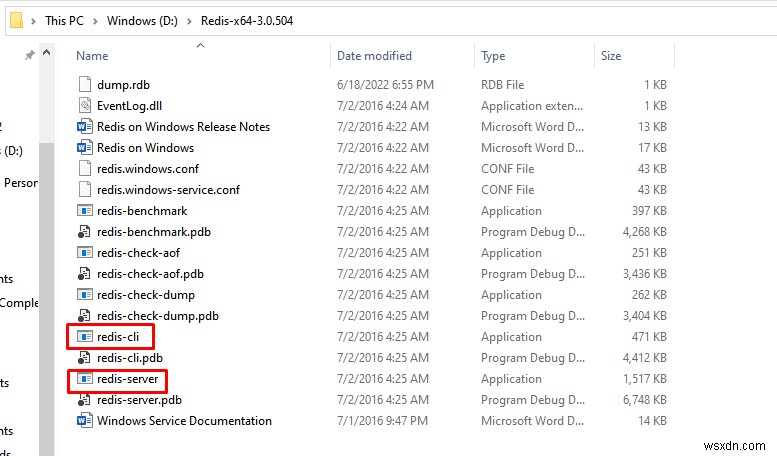
Task: Click the pin icon in the navigation pane
Action: click(x=30, y=55)
